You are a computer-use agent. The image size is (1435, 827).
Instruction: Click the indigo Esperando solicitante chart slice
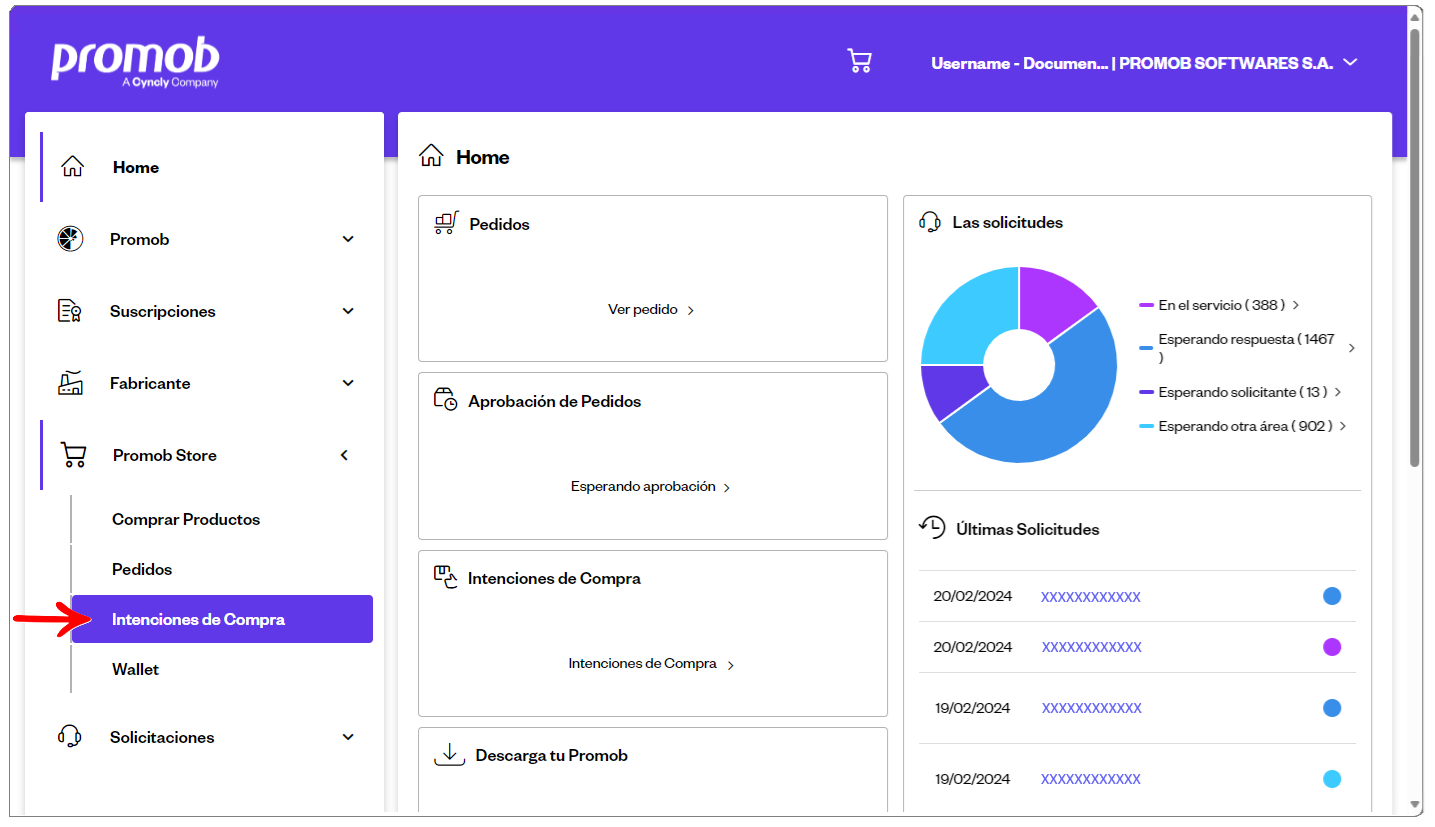coord(950,388)
